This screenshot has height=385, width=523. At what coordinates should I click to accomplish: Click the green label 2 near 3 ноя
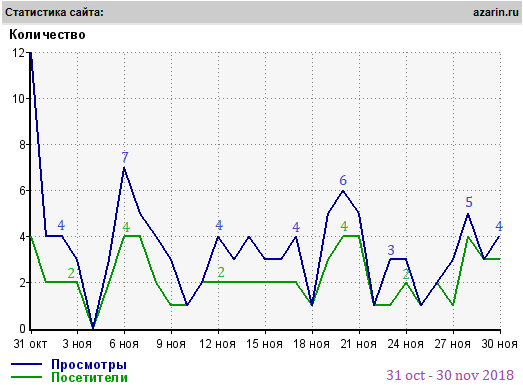71,274
